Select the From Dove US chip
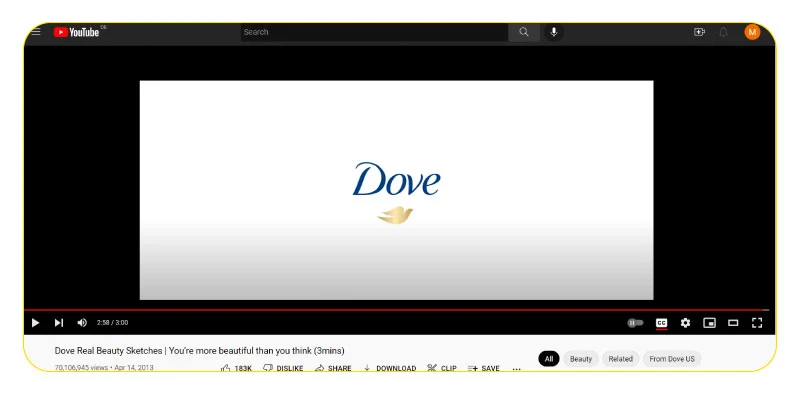800x397 pixels. click(x=672, y=359)
